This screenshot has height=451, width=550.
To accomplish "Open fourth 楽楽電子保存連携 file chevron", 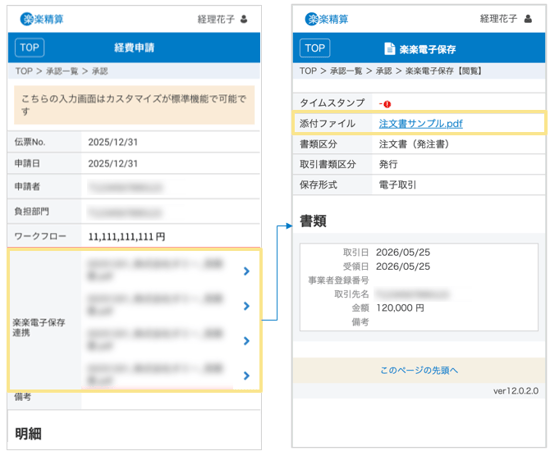I will pyautogui.click(x=246, y=376).
